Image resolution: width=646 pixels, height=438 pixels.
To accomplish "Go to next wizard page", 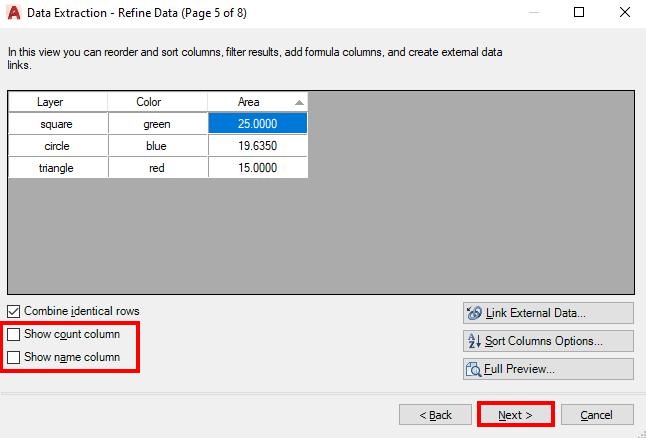I will point(515,415).
